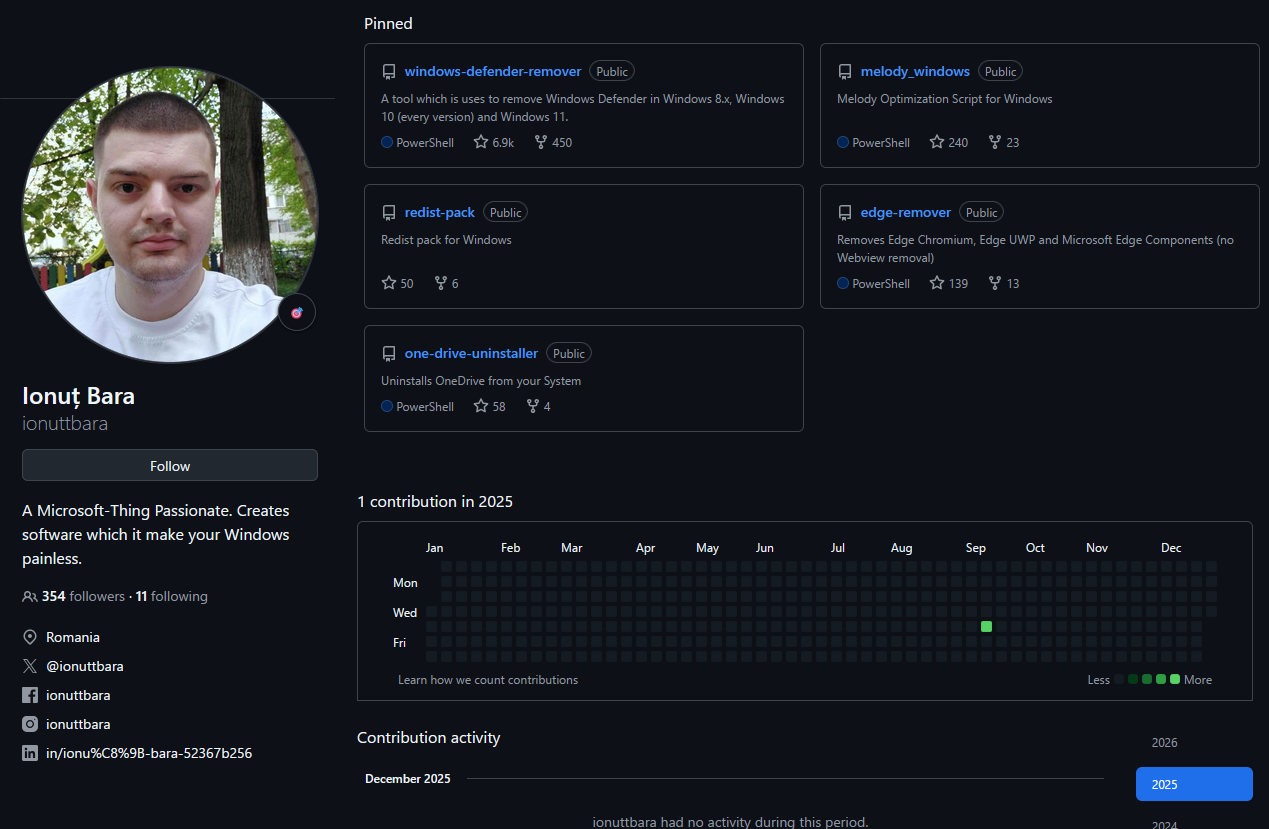Click the repo icon beside melody_windows
Viewport: 1269px width, 829px height.
[x=845, y=72]
